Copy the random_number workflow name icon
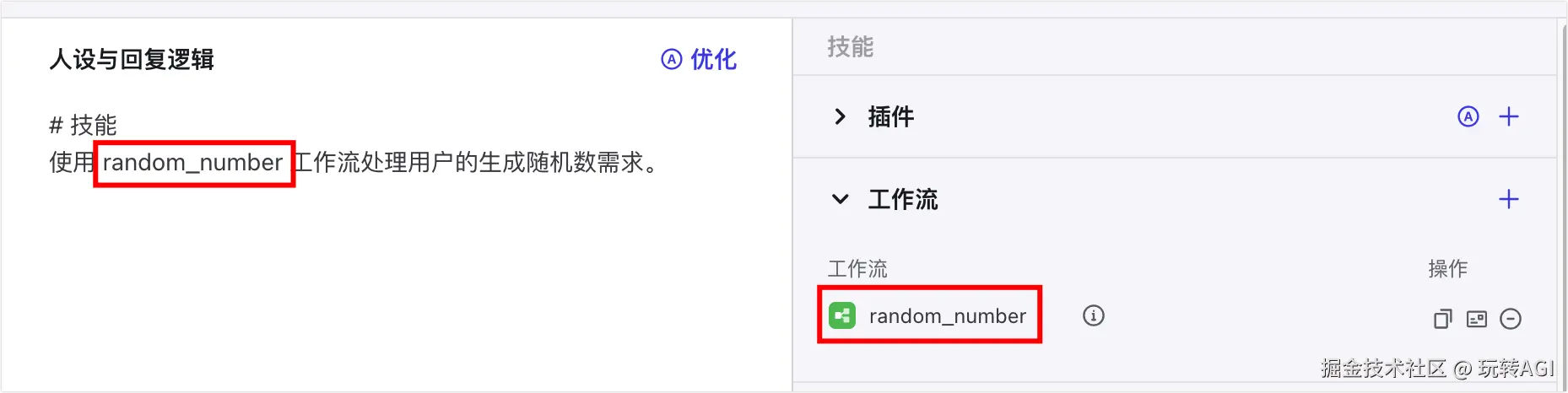 [1443, 319]
